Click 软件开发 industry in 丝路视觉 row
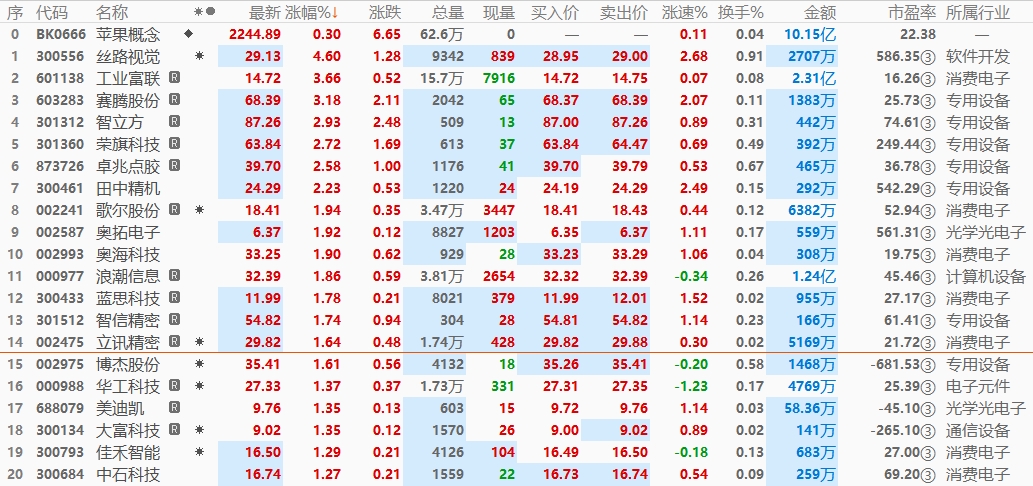The height and width of the screenshot is (486, 1033). 977,57
